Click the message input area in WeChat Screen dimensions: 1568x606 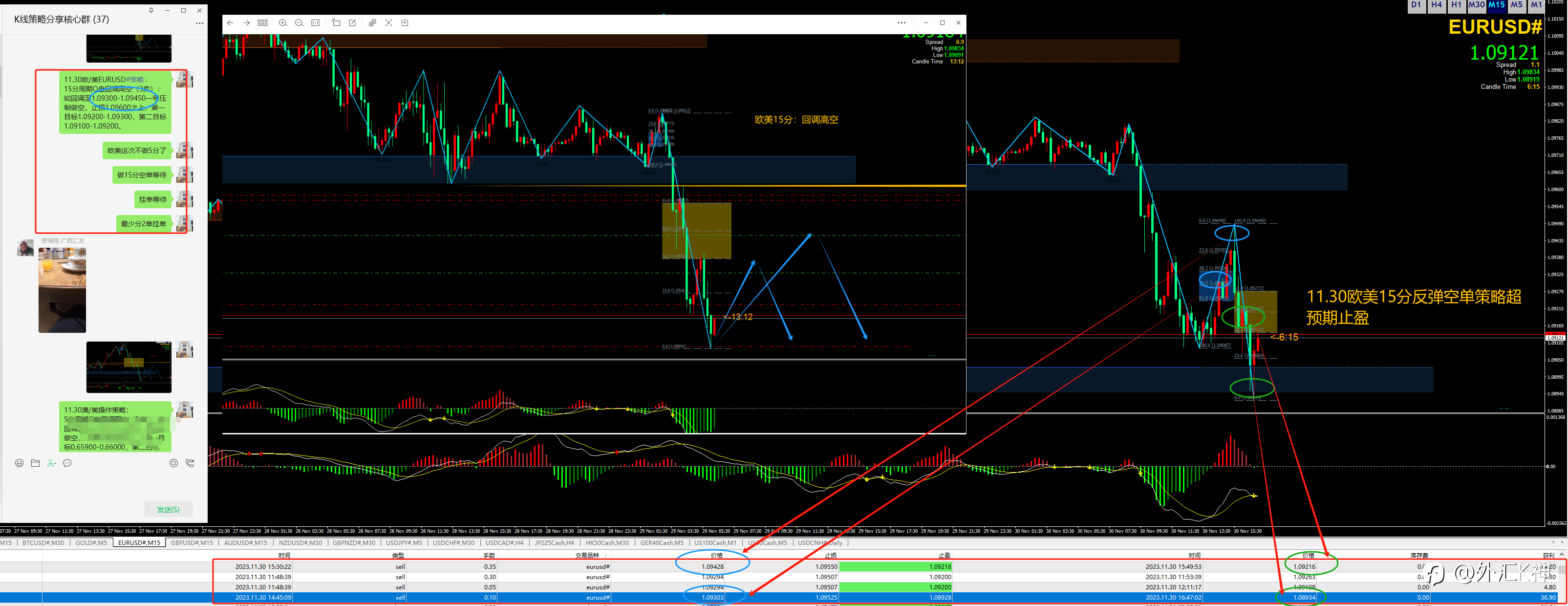tap(104, 485)
